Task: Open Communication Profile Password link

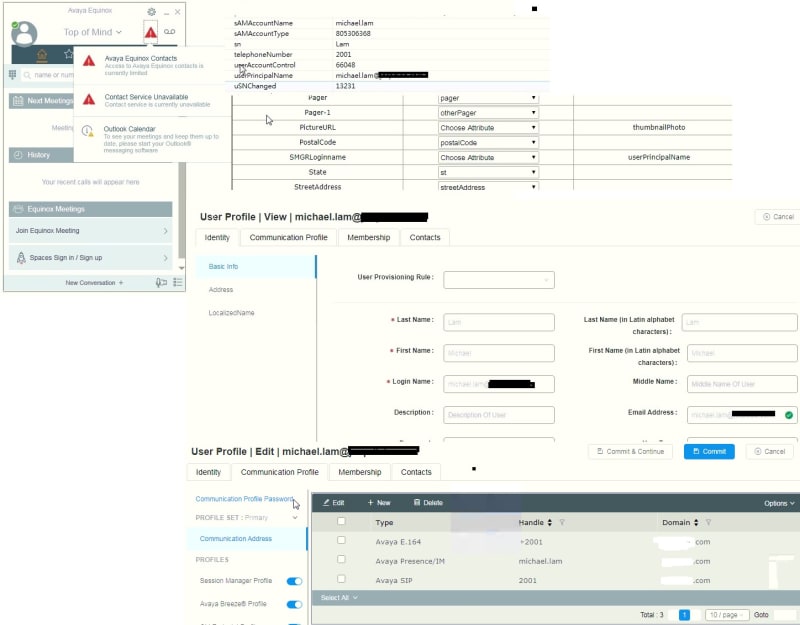Action: pyautogui.click(x=244, y=499)
